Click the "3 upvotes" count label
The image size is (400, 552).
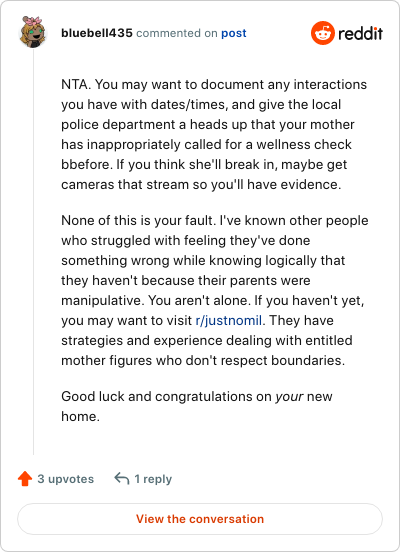point(65,479)
